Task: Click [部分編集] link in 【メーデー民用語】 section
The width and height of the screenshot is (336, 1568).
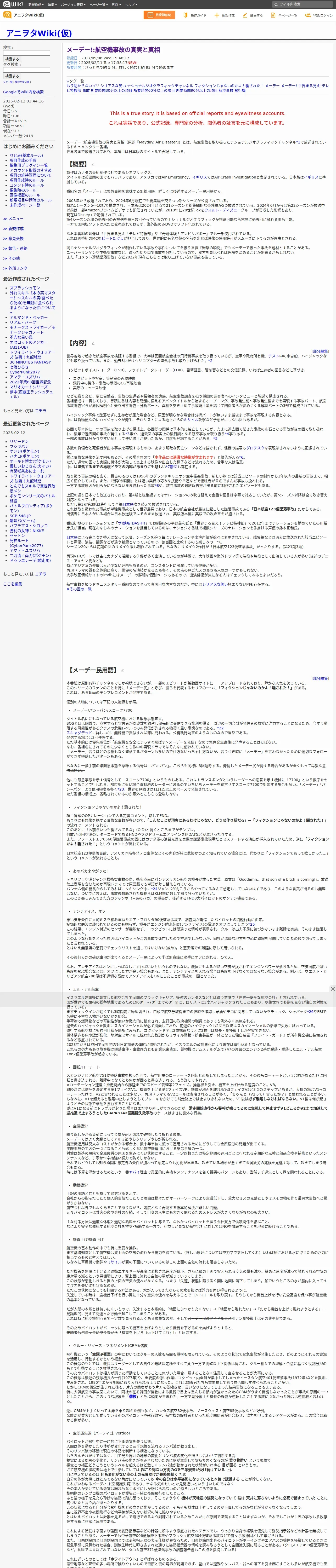Action: pyautogui.click(x=320, y=678)
